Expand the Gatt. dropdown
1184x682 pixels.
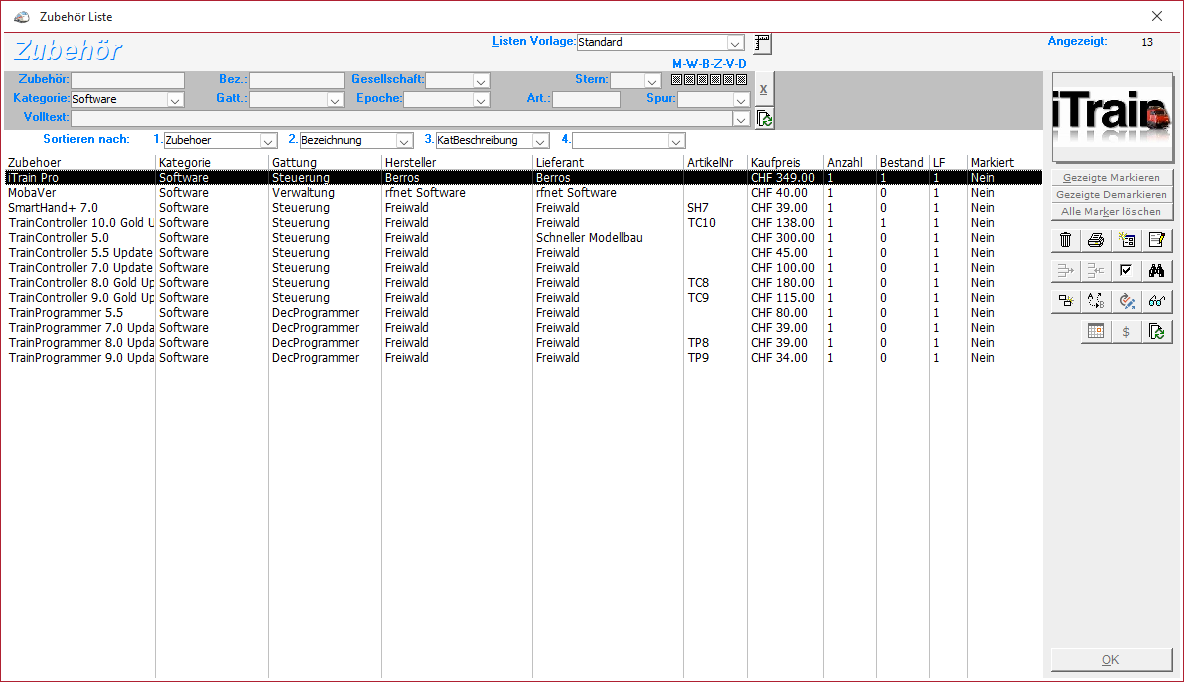tap(335, 100)
